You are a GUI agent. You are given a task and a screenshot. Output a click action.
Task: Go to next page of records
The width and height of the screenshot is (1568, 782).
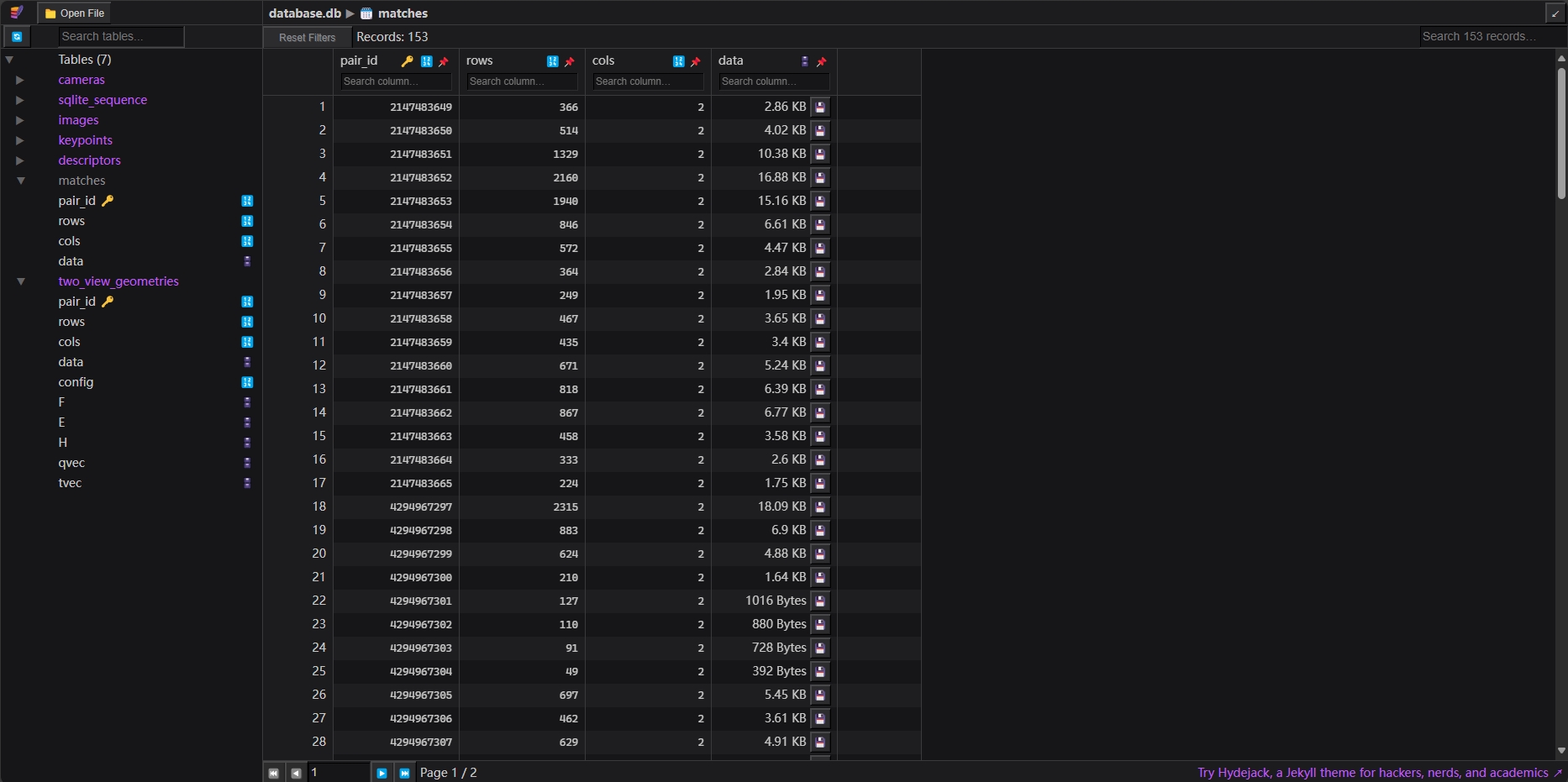tap(381, 773)
